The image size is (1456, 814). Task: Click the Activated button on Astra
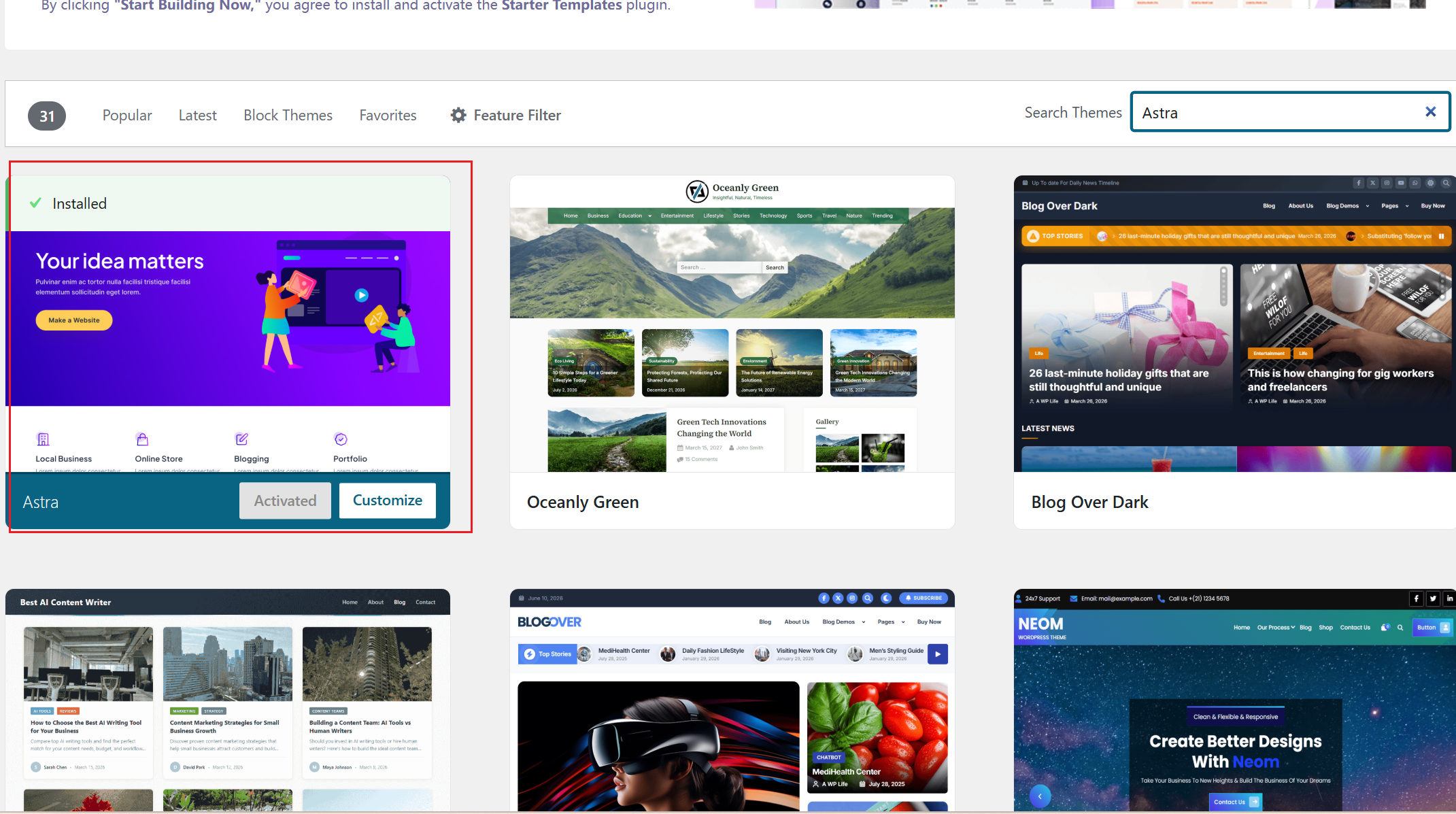coord(285,501)
